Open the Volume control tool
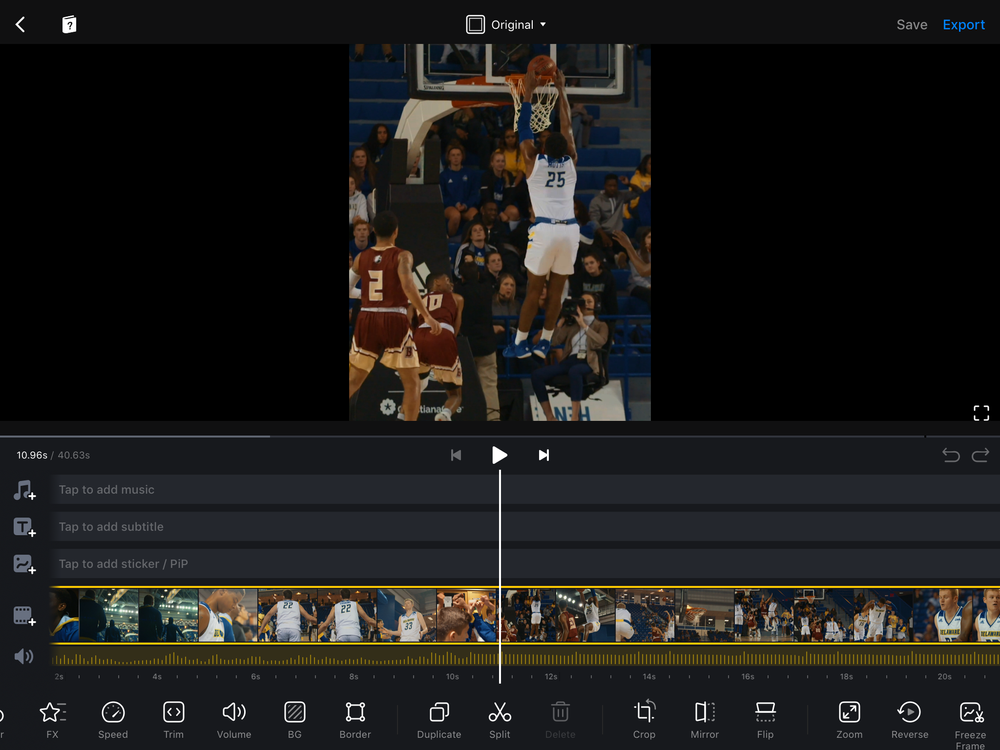Viewport: 1000px width, 750px height. 234,719
